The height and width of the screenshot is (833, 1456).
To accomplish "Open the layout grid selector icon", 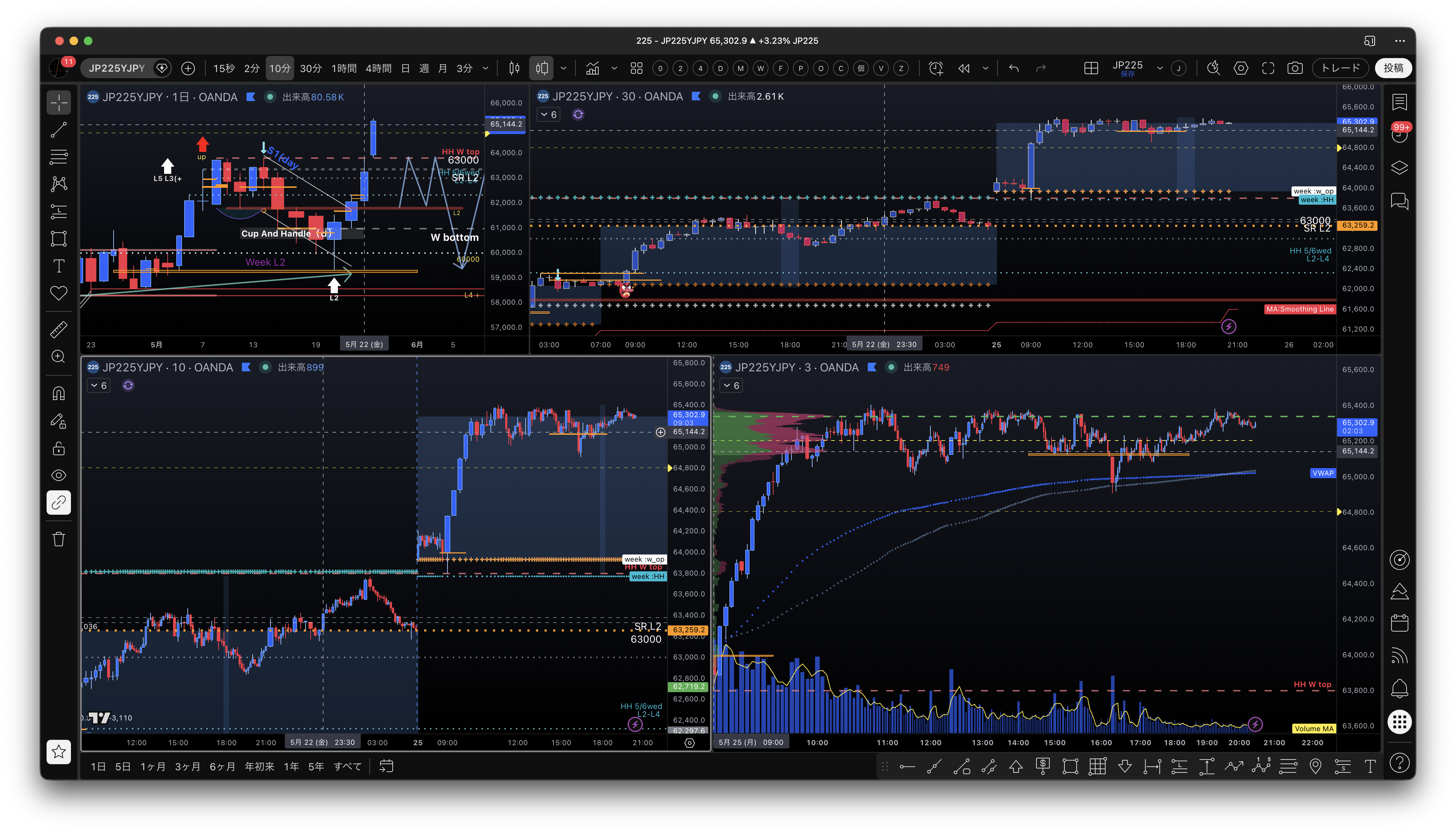I will tap(1091, 68).
